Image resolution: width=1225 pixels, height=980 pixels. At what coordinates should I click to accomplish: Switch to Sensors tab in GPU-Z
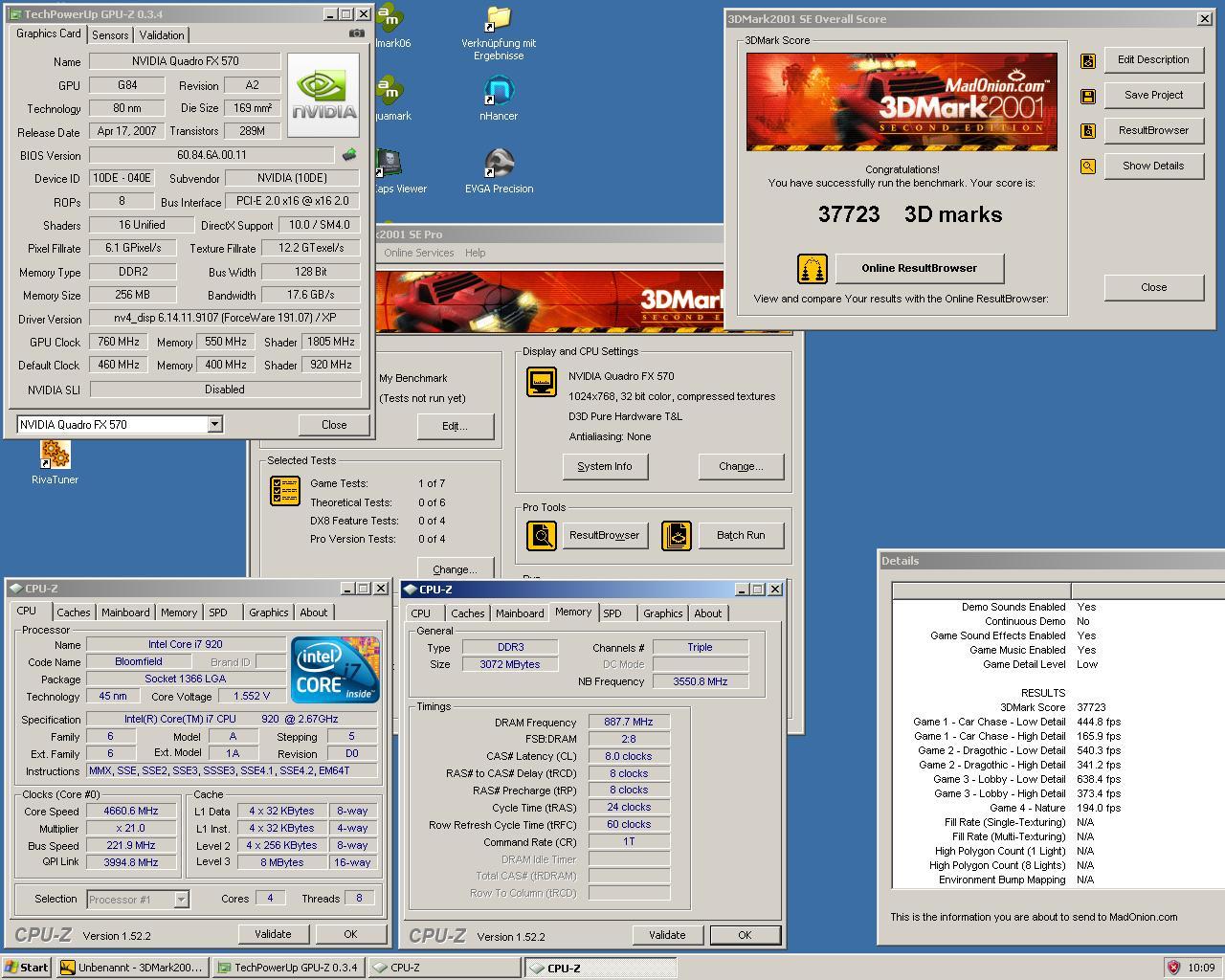tap(110, 34)
